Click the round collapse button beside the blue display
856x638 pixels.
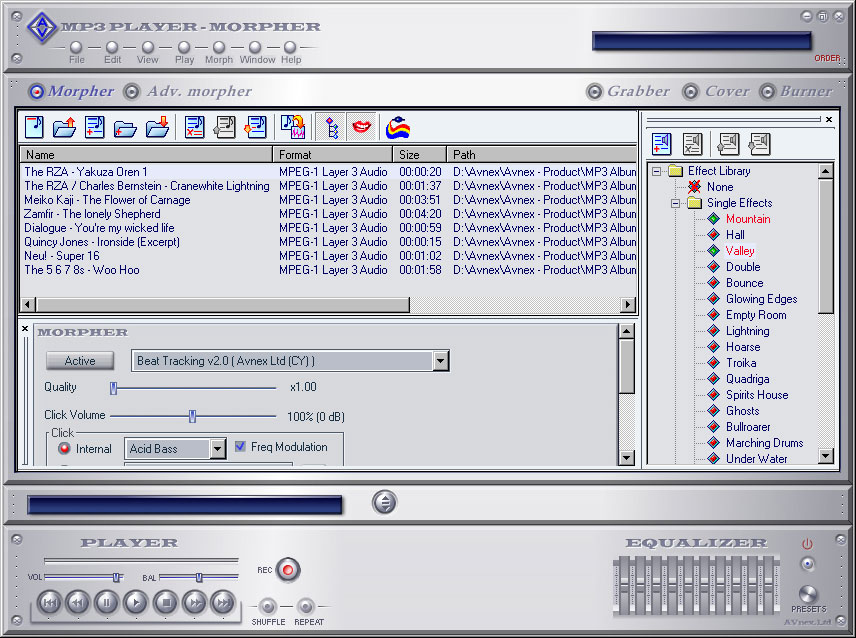384,502
